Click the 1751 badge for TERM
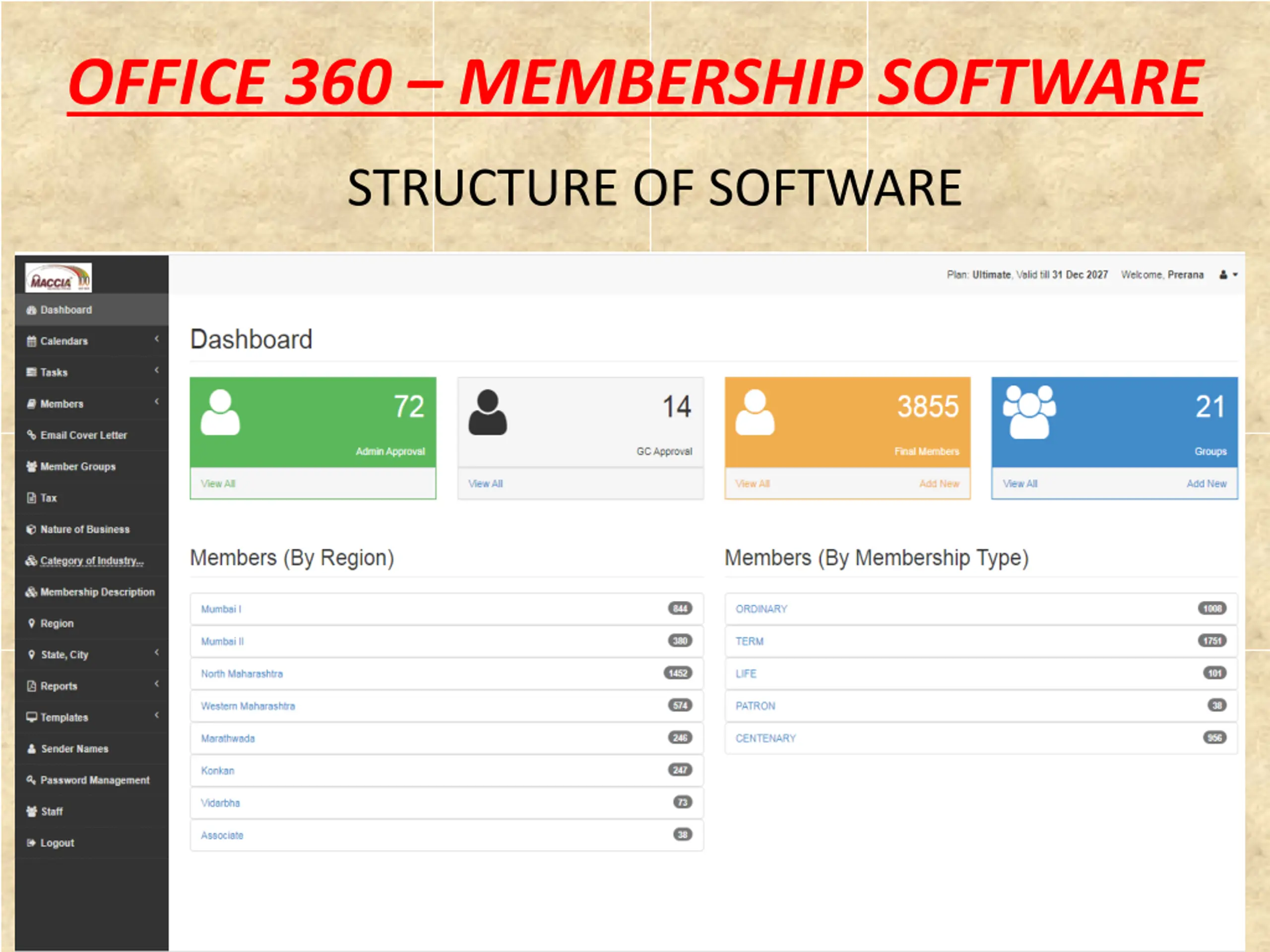 (x=1212, y=641)
